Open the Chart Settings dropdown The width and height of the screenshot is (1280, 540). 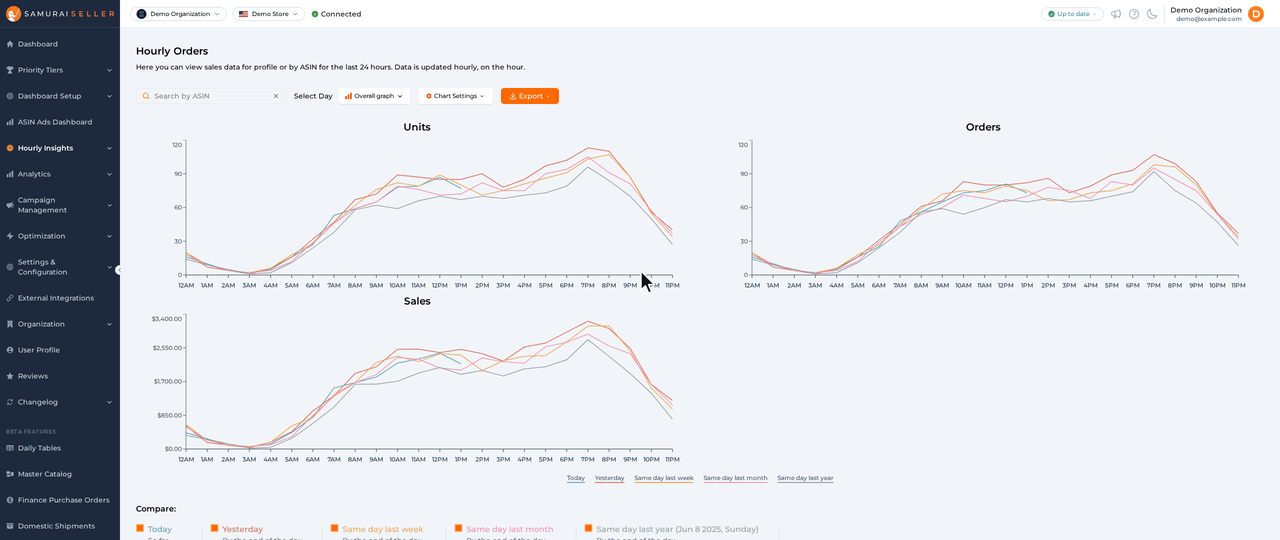[x=455, y=96]
